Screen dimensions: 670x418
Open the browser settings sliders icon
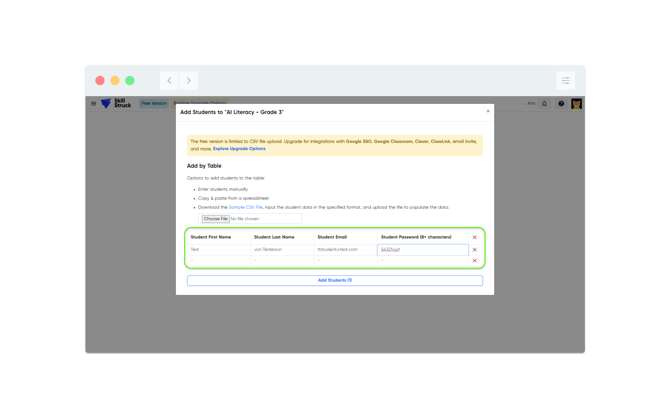565,80
